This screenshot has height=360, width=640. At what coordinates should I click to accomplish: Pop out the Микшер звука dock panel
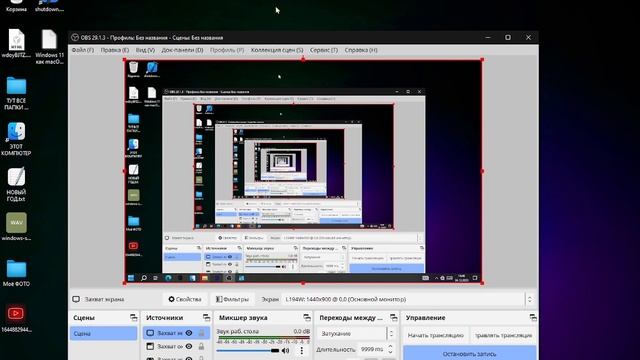click(x=307, y=318)
